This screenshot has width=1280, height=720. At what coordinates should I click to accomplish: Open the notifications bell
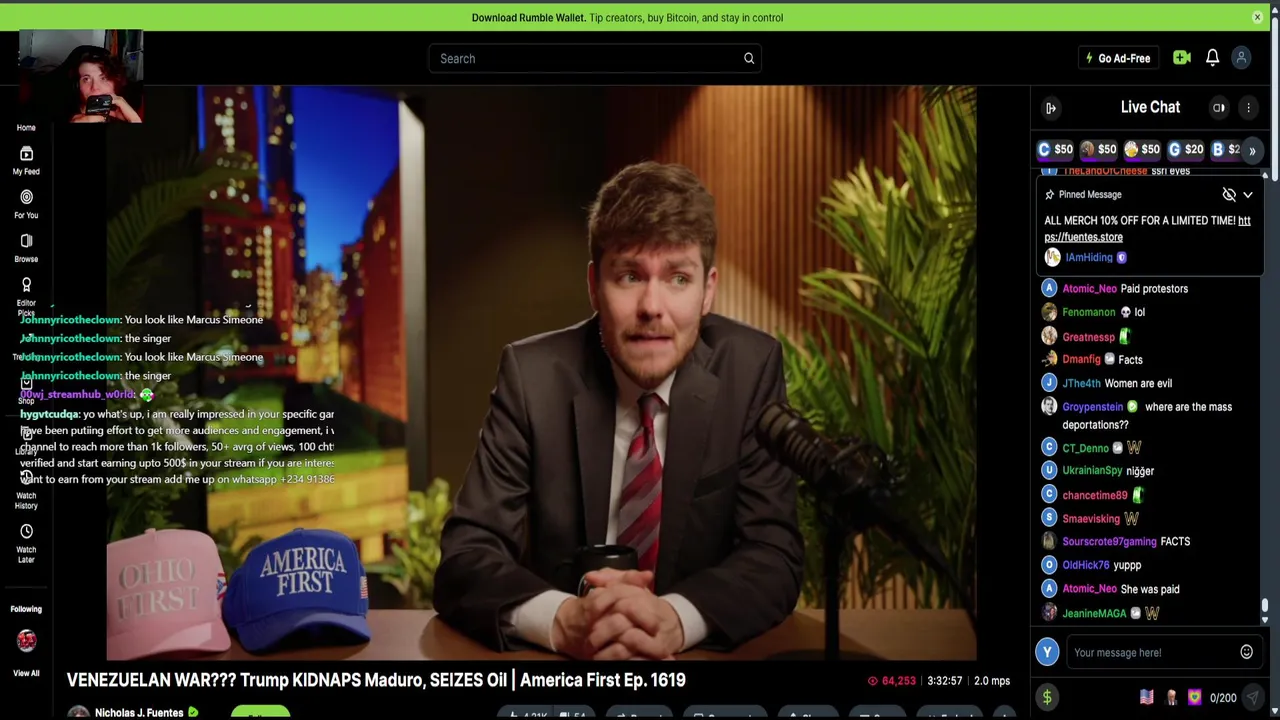point(1212,58)
